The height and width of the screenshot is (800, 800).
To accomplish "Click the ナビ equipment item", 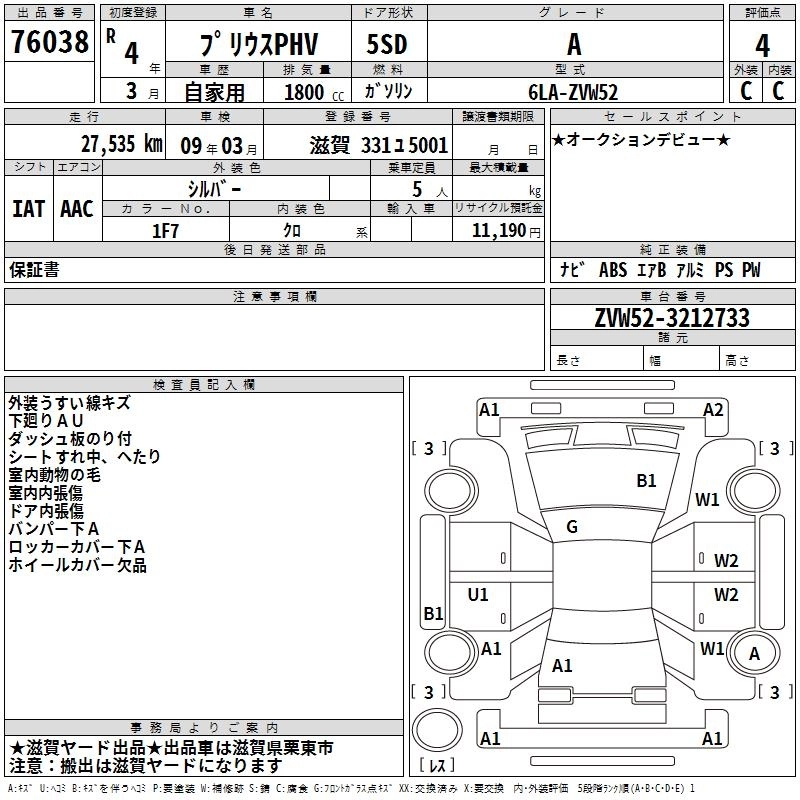I will coord(572,269).
